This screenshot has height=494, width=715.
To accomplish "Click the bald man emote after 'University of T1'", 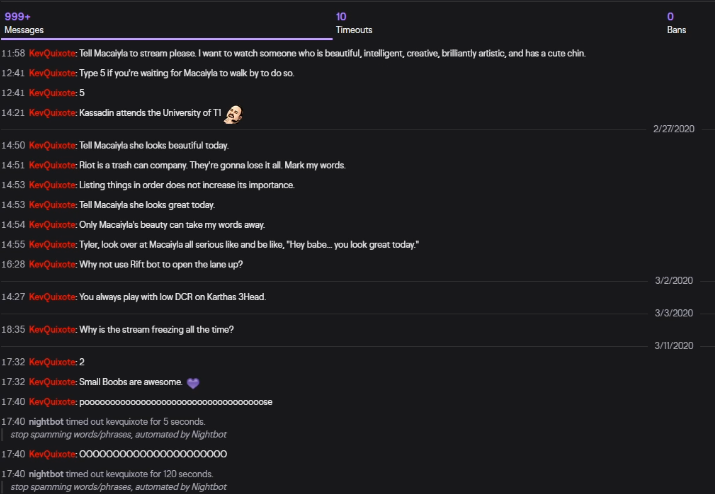I will pos(233,114).
